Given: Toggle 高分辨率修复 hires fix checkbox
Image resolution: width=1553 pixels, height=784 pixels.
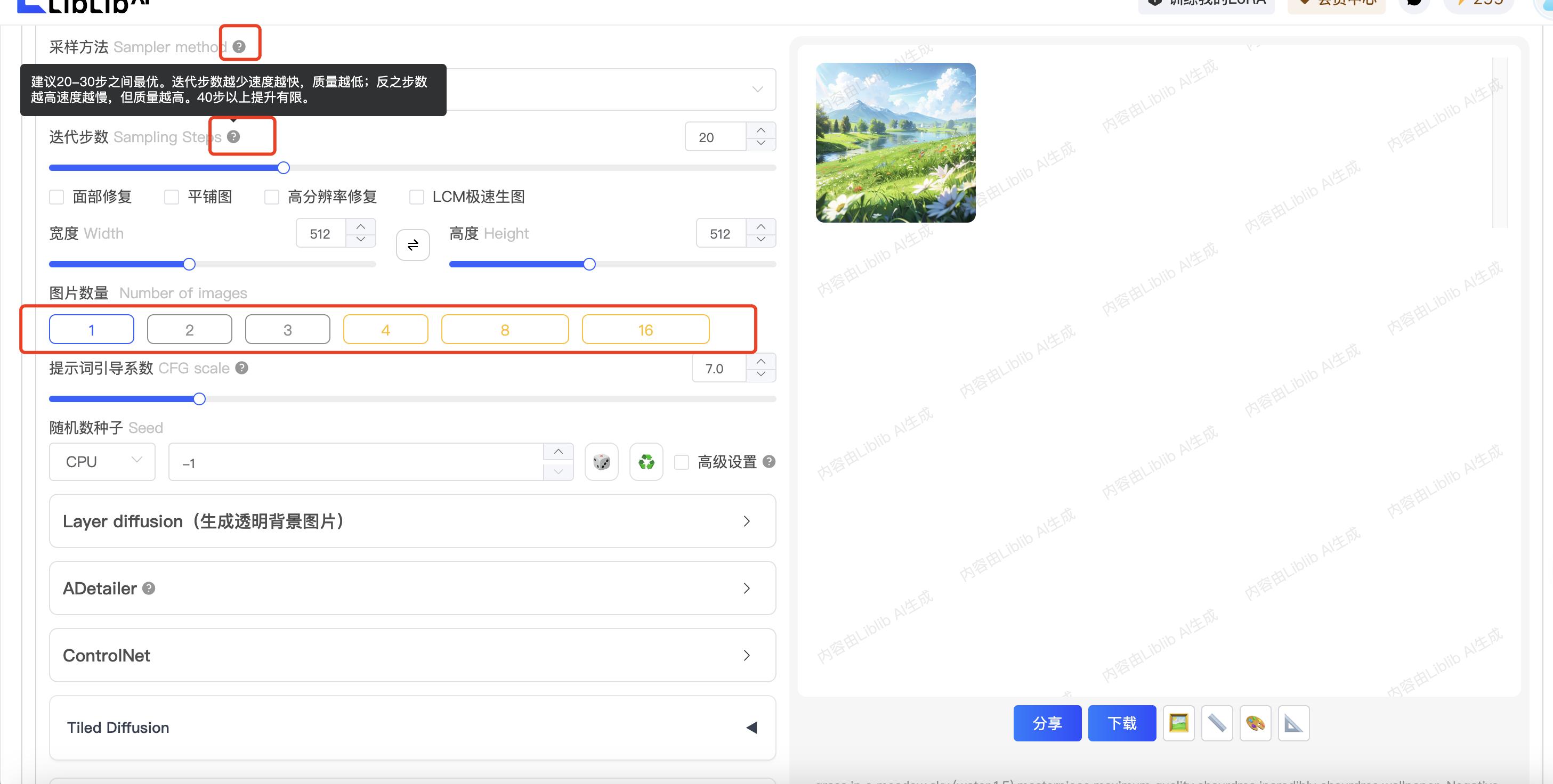Looking at the screenshot, I should (272, 197).
